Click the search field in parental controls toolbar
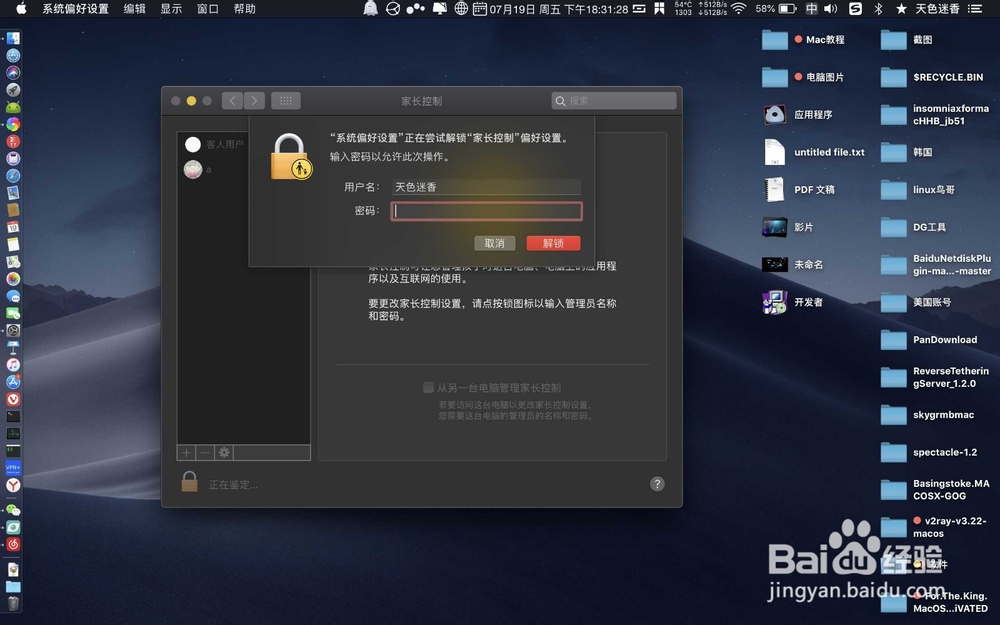The image size is (1000, 625). (x=613, y=100)
